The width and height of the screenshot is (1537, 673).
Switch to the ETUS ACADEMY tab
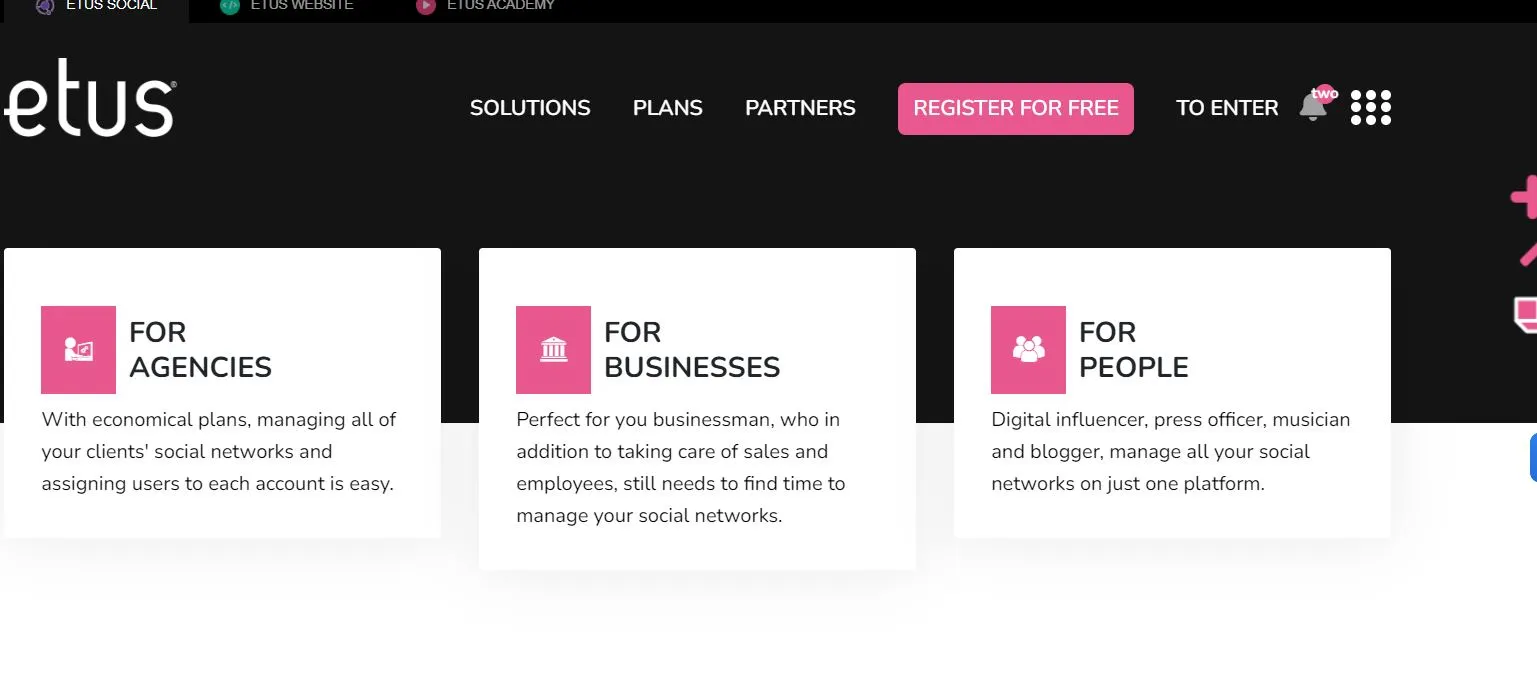tap(500, 5)
